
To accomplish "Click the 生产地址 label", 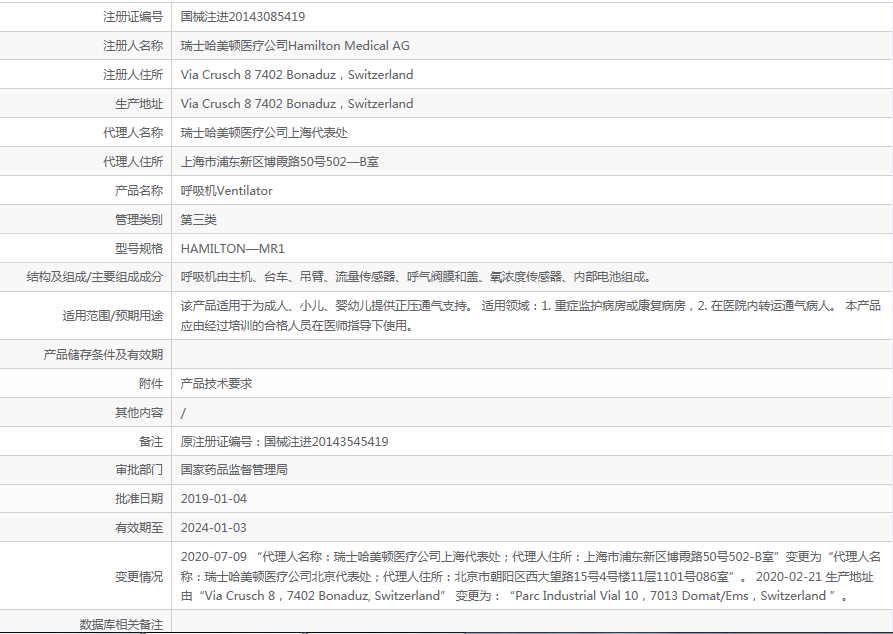I will pyautogui.click(x=139, y=104).
